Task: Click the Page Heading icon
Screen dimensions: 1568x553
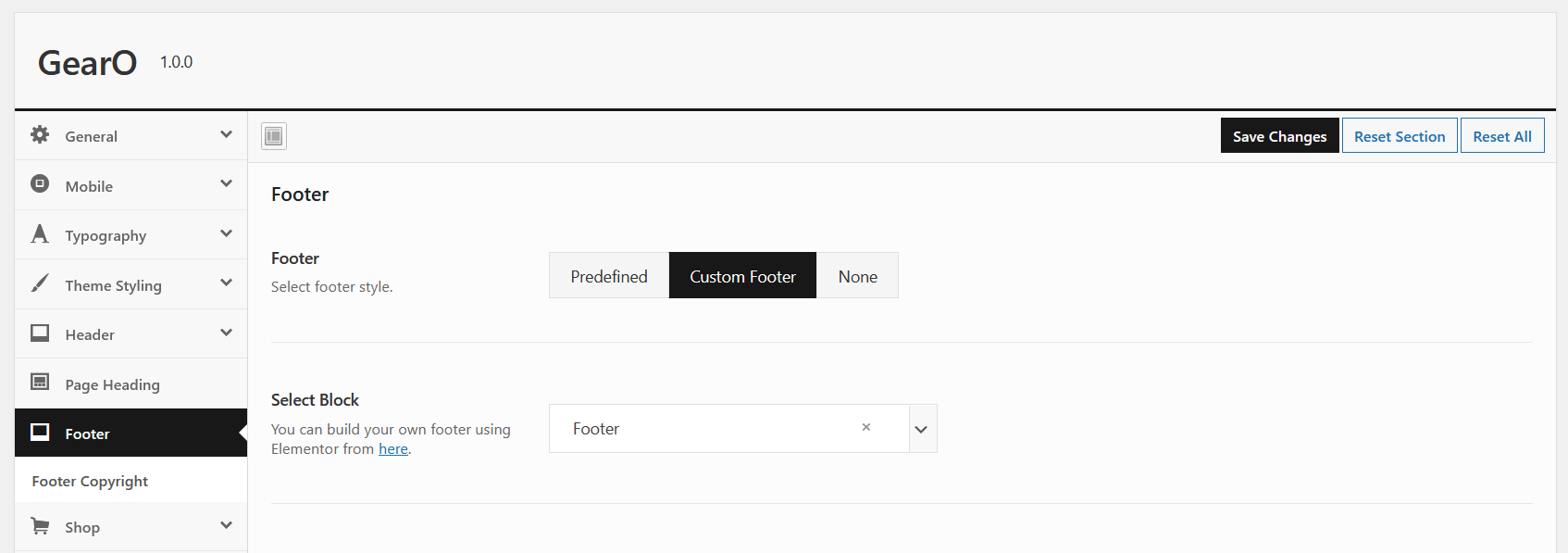Action: 40,383
